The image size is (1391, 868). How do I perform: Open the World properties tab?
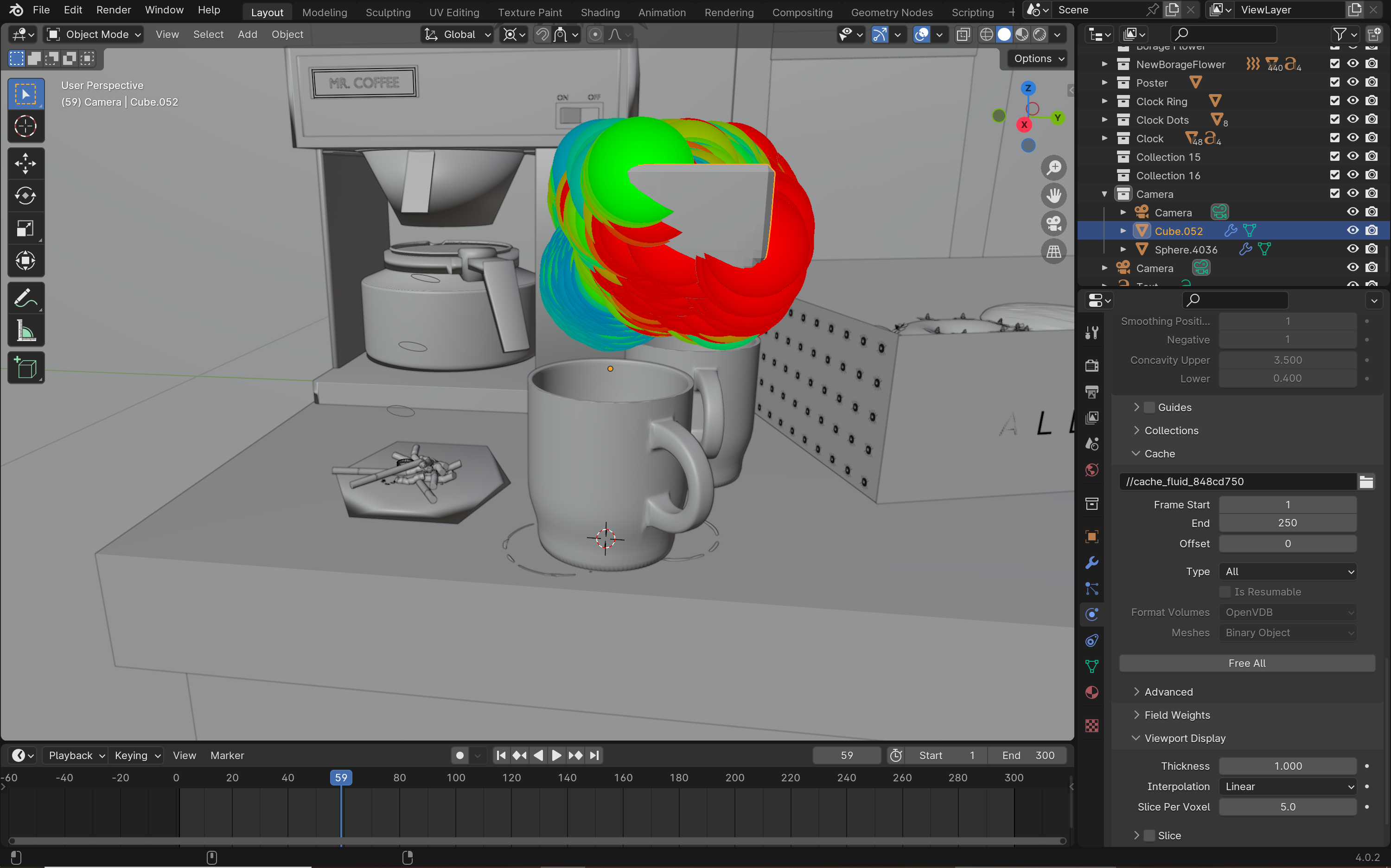pos(1092,470)
